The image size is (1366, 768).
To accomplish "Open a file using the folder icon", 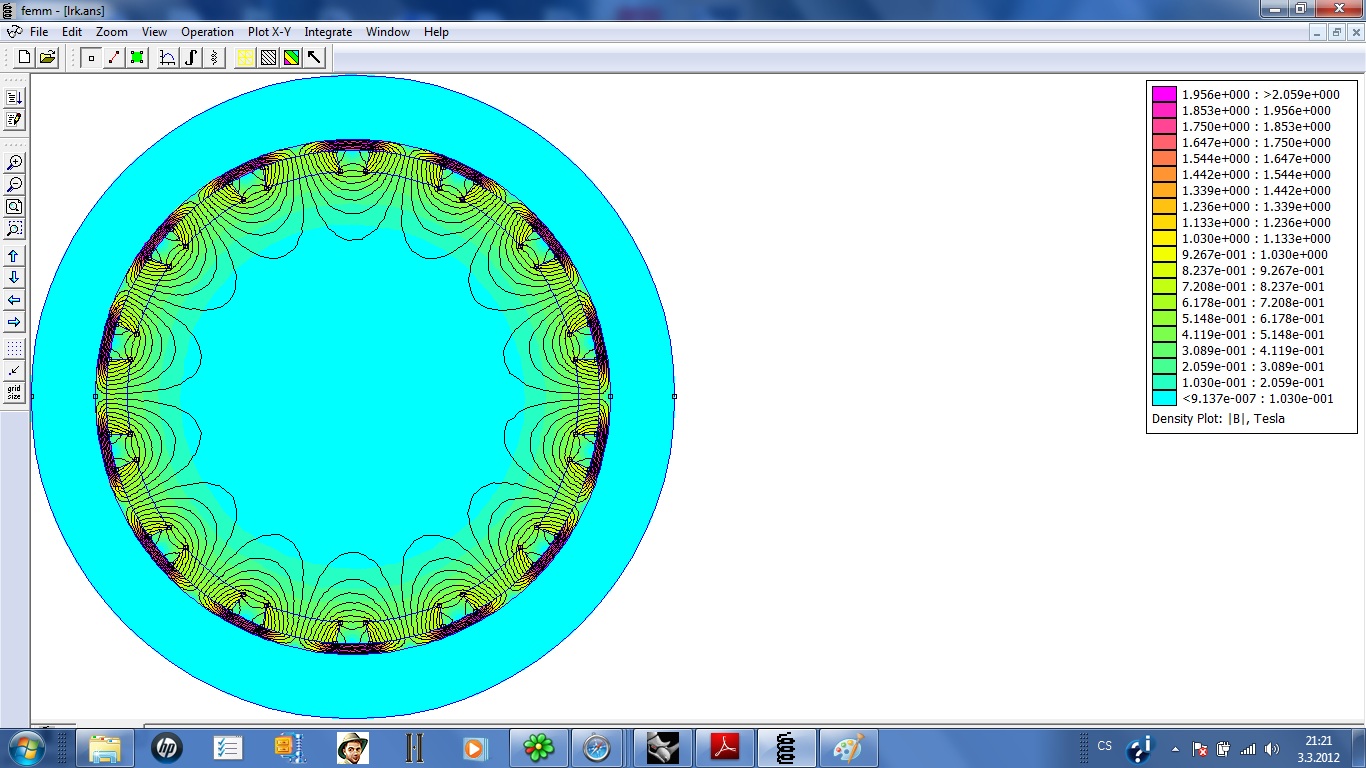I will (47, 58).
